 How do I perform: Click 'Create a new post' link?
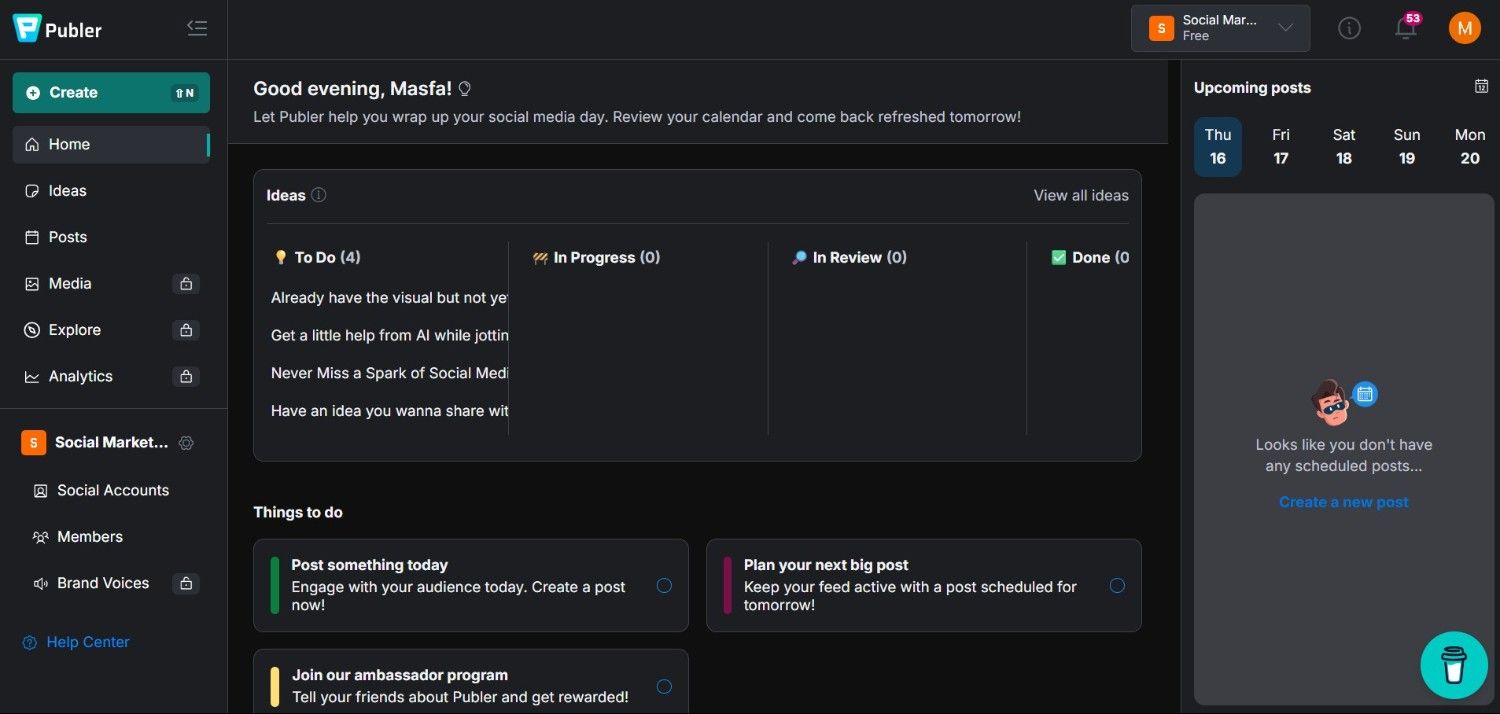[x=1343, y=502]
